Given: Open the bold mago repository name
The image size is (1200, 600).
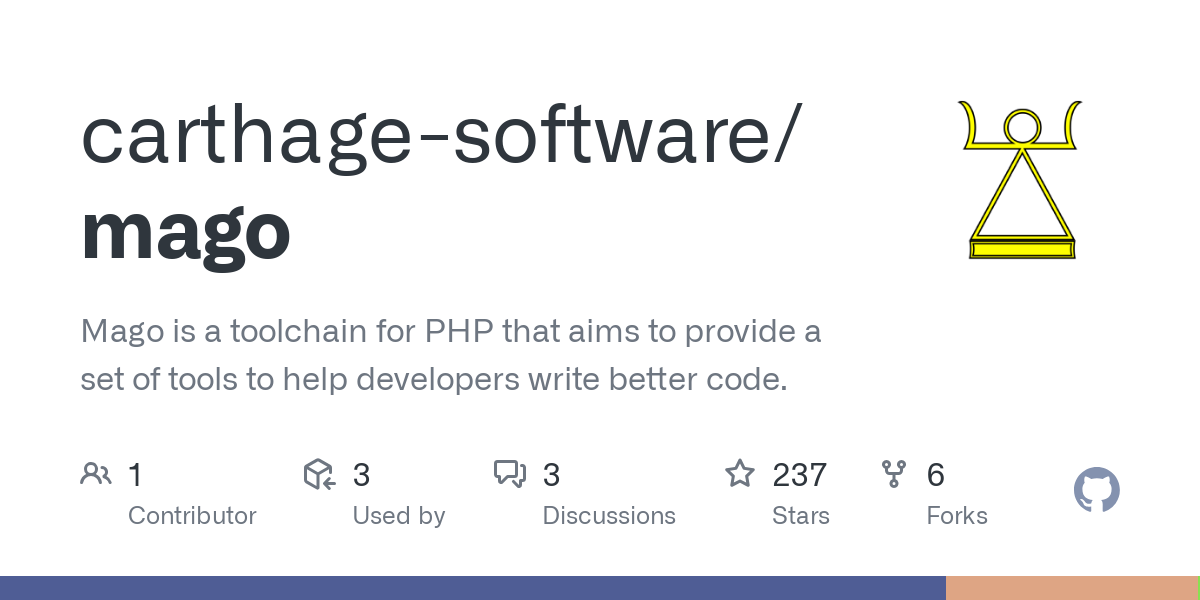Looking at the screenshot, I should pyautogui.click(x=186, y=231).
